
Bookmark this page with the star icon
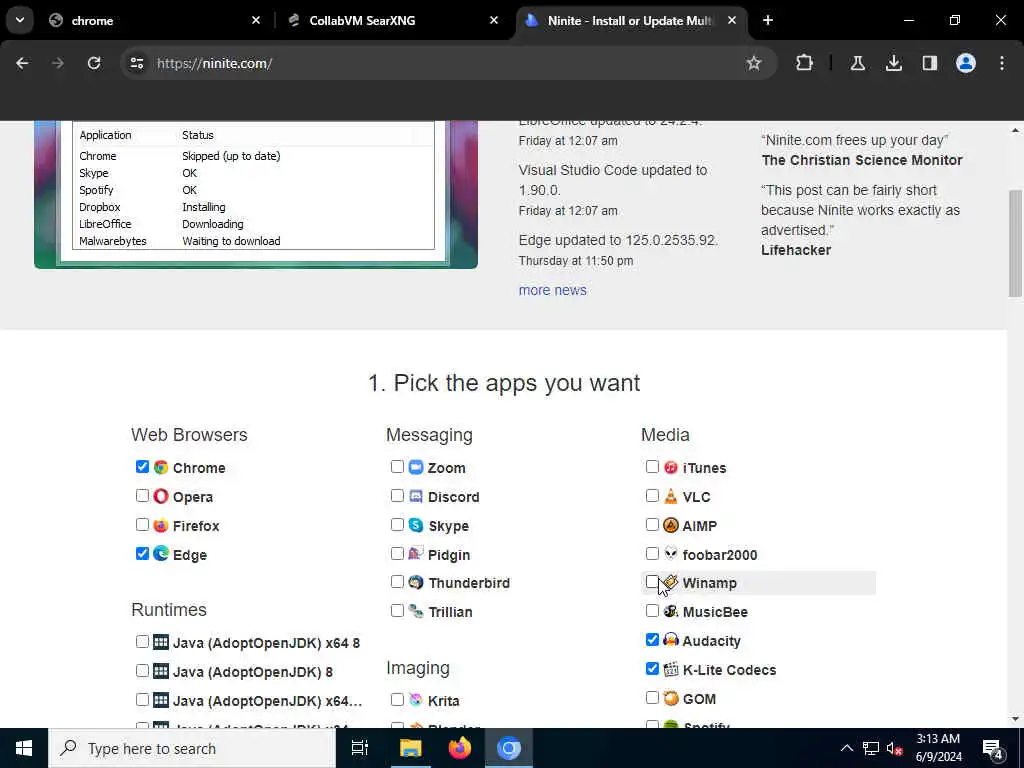[x=754, y=63]
